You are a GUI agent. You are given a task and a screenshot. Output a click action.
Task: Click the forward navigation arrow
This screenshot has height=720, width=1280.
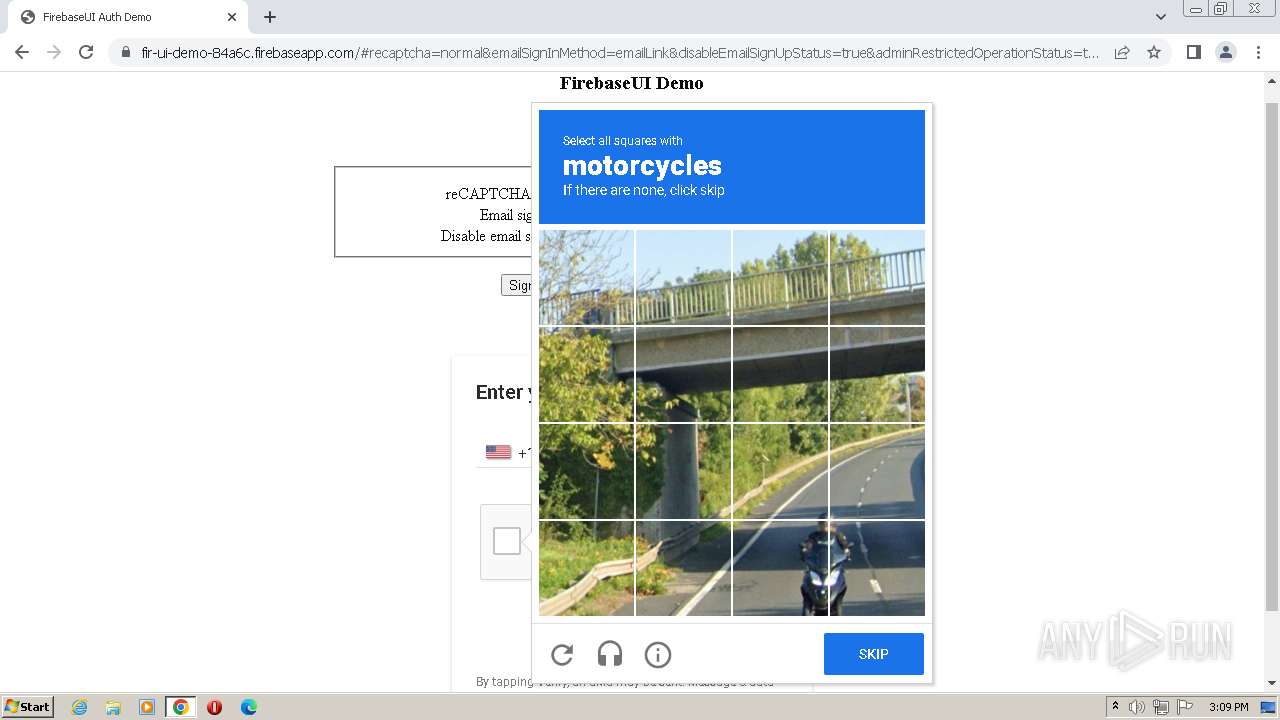(54, 52)
